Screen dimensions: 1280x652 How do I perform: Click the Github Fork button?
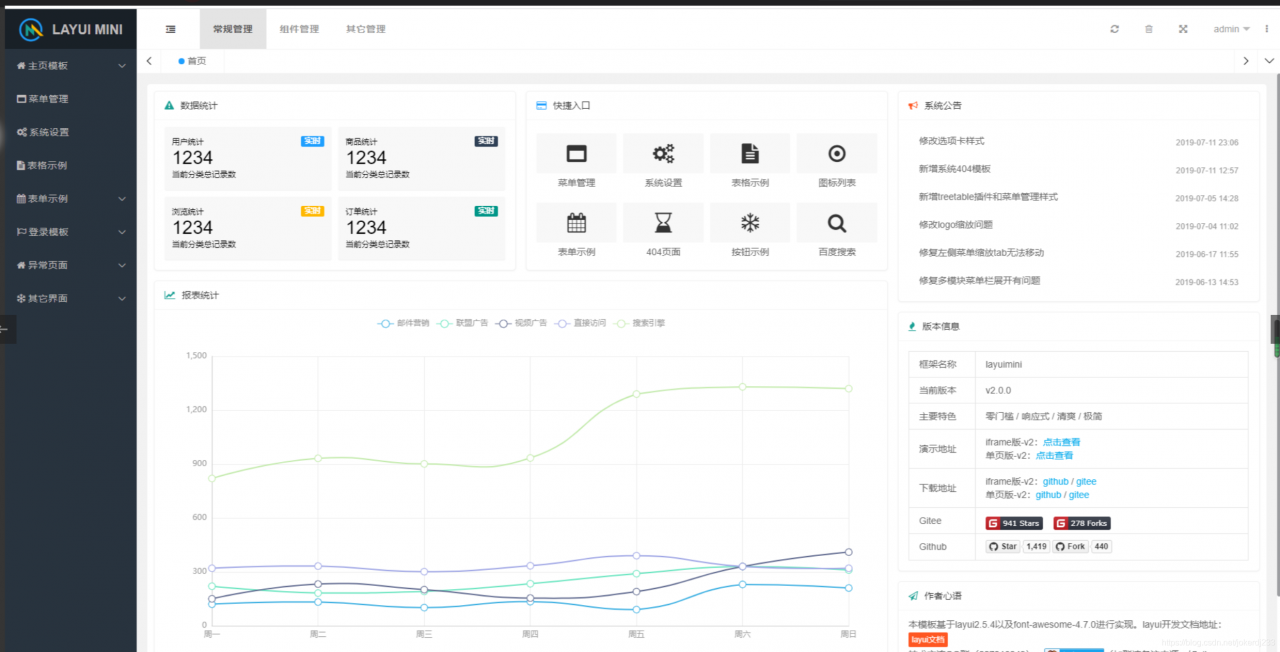[x=1070, y=547]
